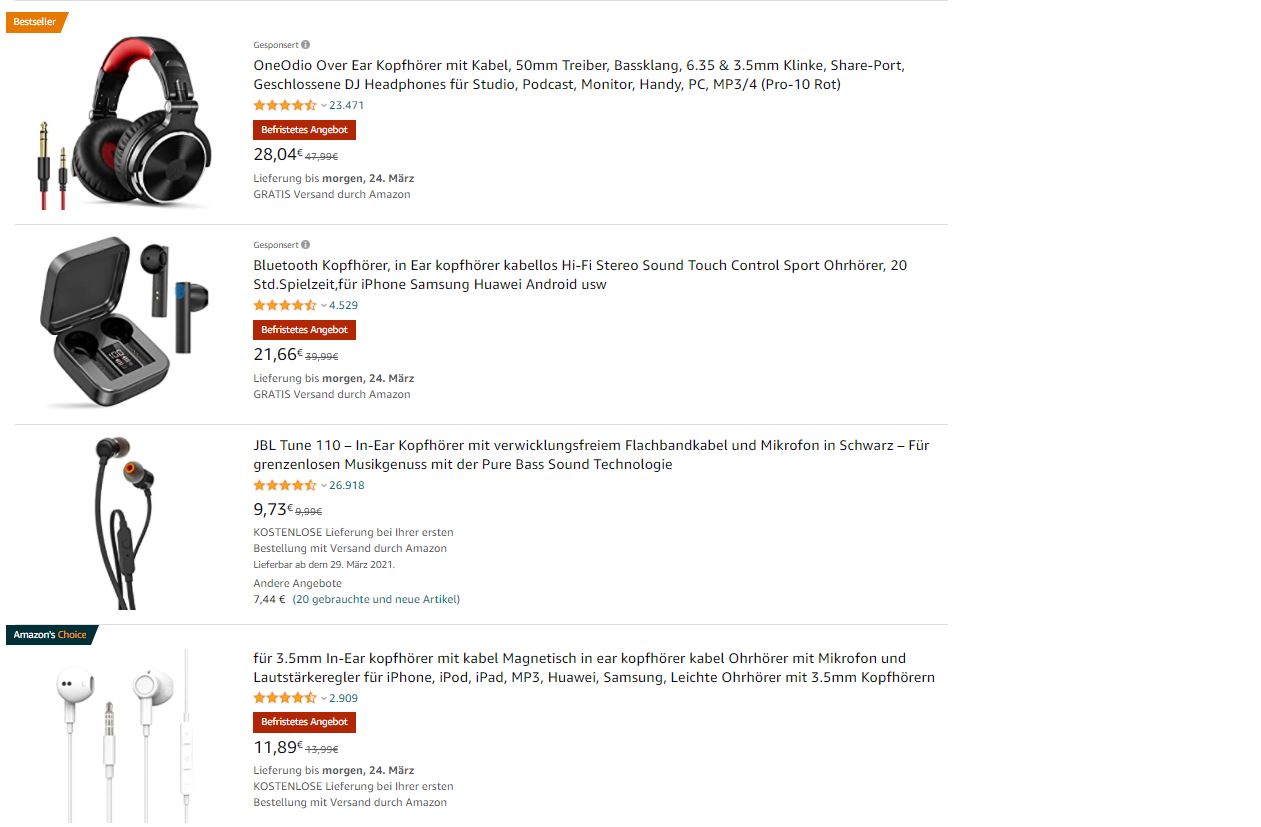Screen dimensions: 1261x827
Task: Open the 20 gebrauchte und neue Artikel link
Action: pyautogui.click(x=376, y=600)
